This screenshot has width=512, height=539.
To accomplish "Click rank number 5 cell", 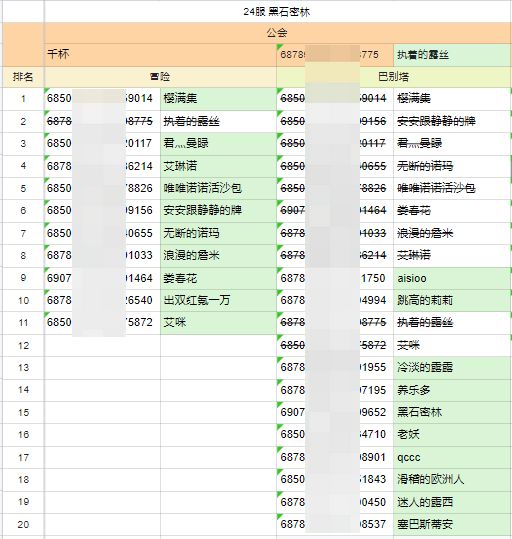I will (23, 188).
